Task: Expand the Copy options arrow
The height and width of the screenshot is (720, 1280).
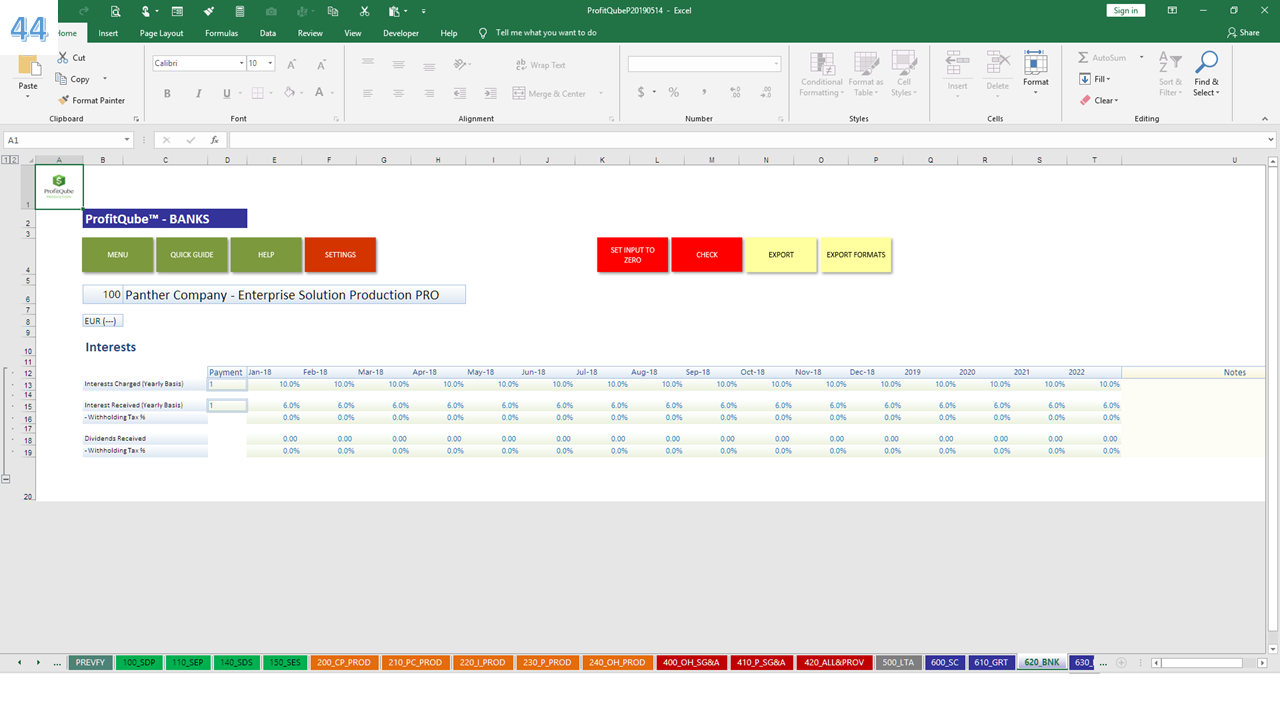Action: pyautogui.click(x=105, y=79)
